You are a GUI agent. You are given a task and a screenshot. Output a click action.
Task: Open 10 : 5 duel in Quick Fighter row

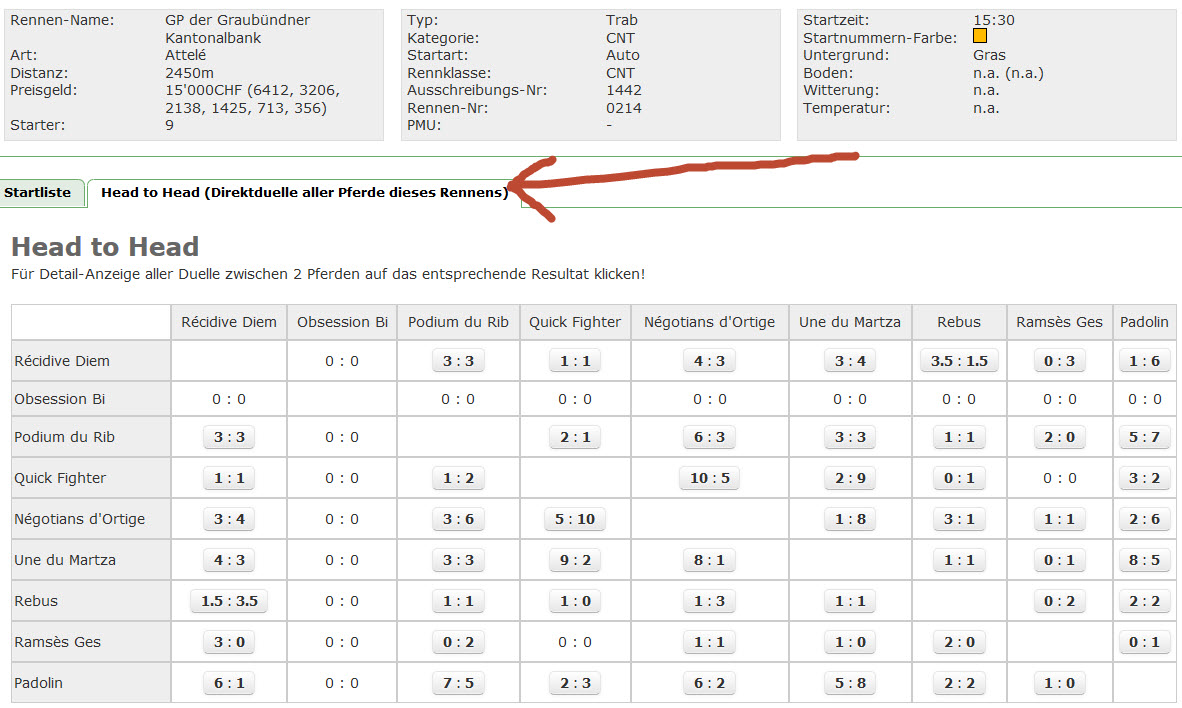(x=709, y=478)
